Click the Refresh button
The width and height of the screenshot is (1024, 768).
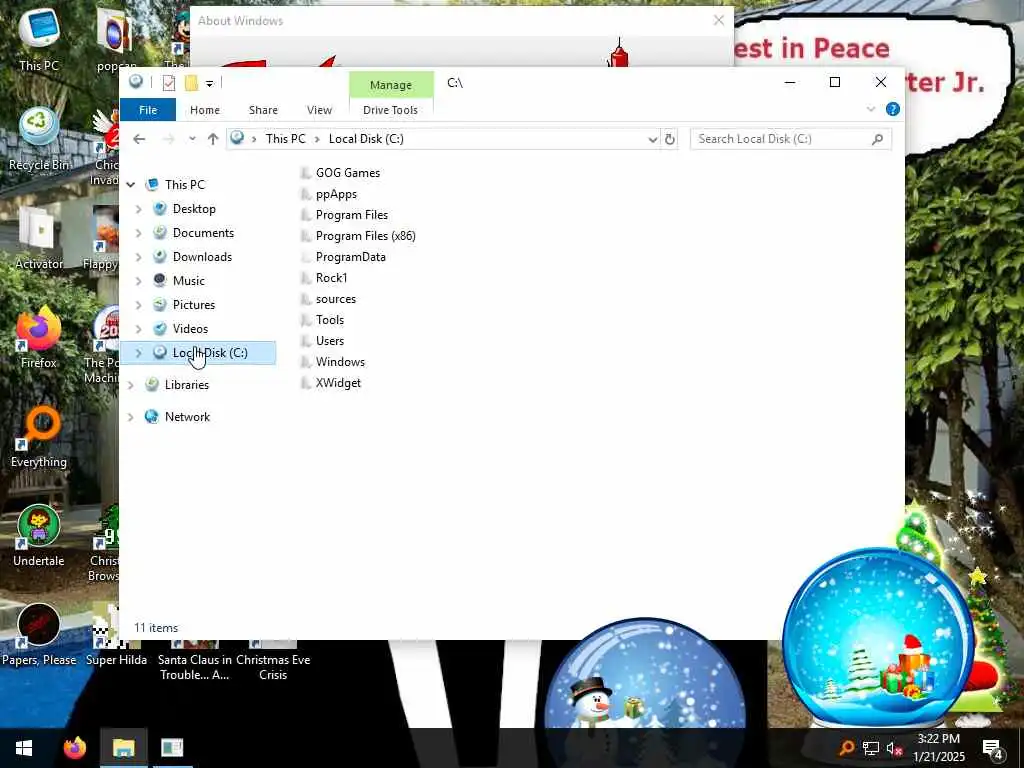669,139
